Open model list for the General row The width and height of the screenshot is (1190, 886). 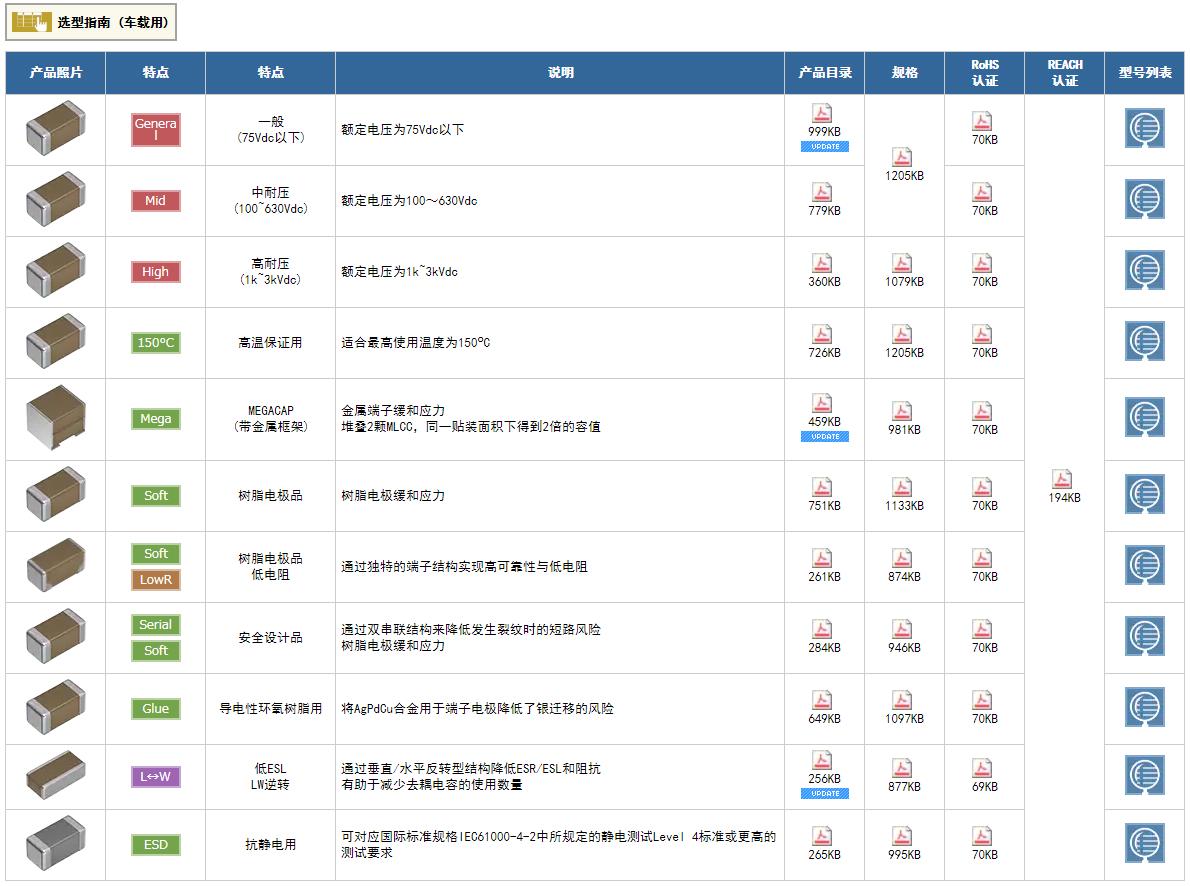coord(1145,129)
